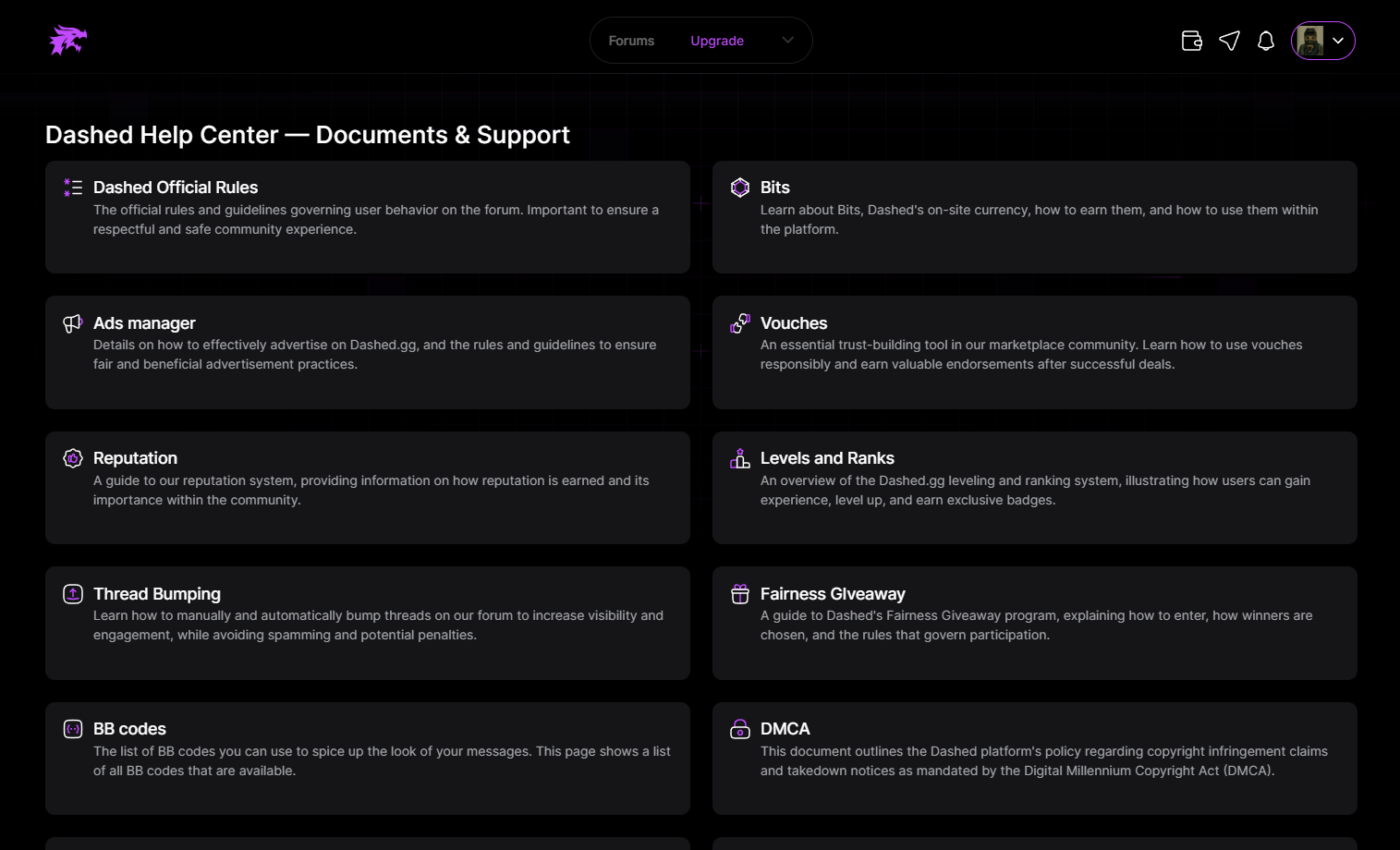The height and width of the screenshot is (850, 1400).
Task: Open the Dashed Official Rules document
Action: pos(176,188)
